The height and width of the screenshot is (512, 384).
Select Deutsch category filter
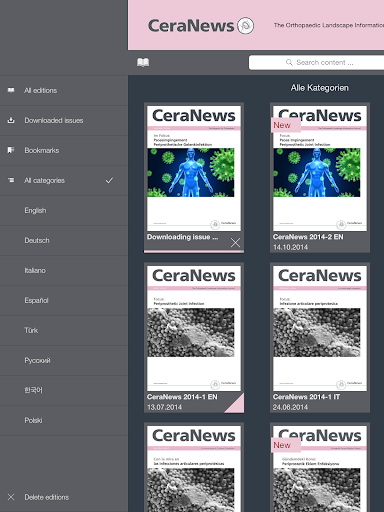pyautogui.click(x=64, y=241)
